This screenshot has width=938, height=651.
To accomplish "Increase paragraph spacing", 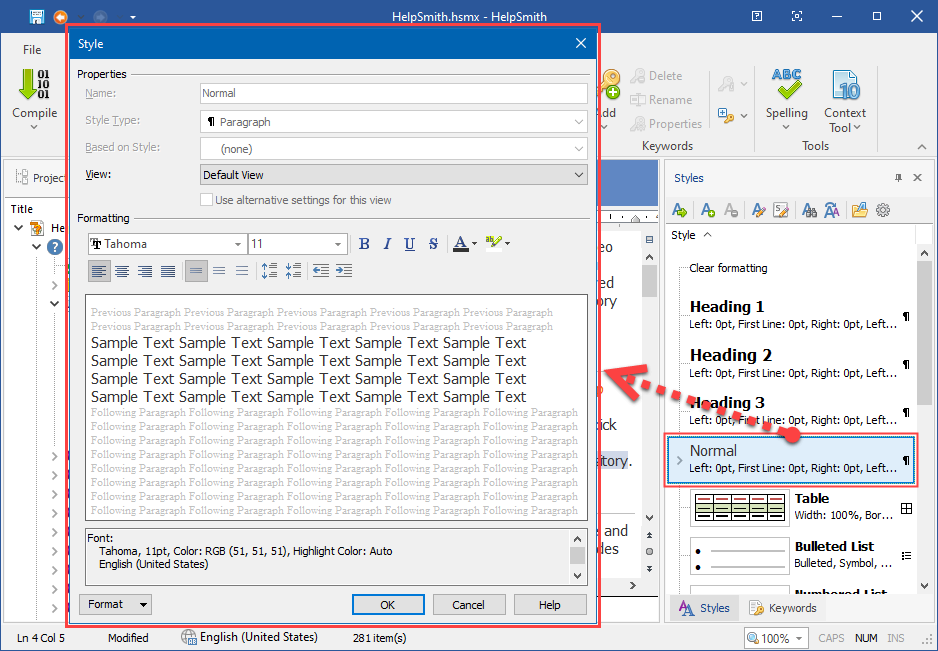I will coord(269,271).
